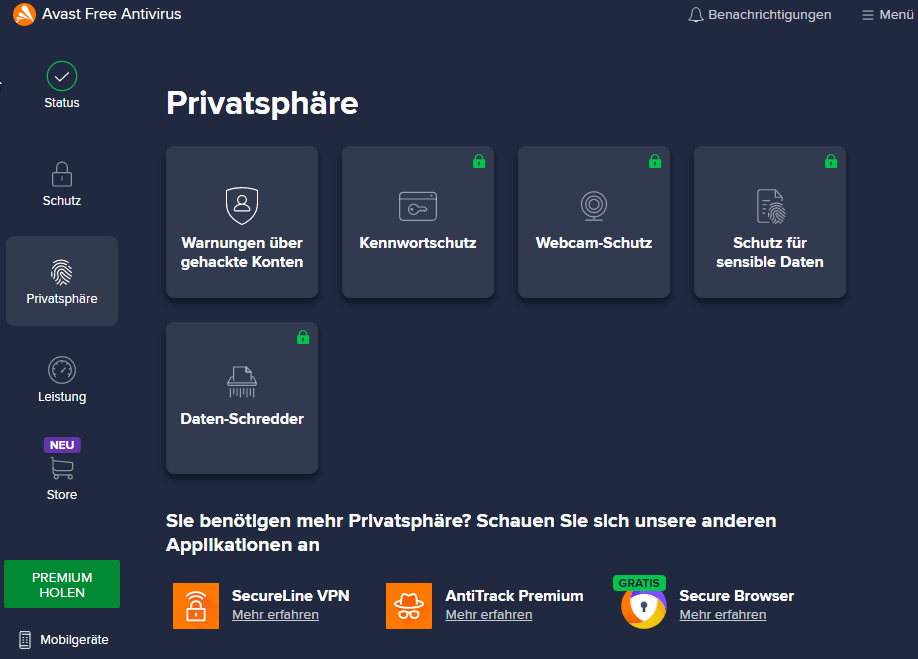The height and width of the screenshot is (659, 918).
Task: Click shield icon for Warnungen über gehackte Konten
Action: pos(242,205)
